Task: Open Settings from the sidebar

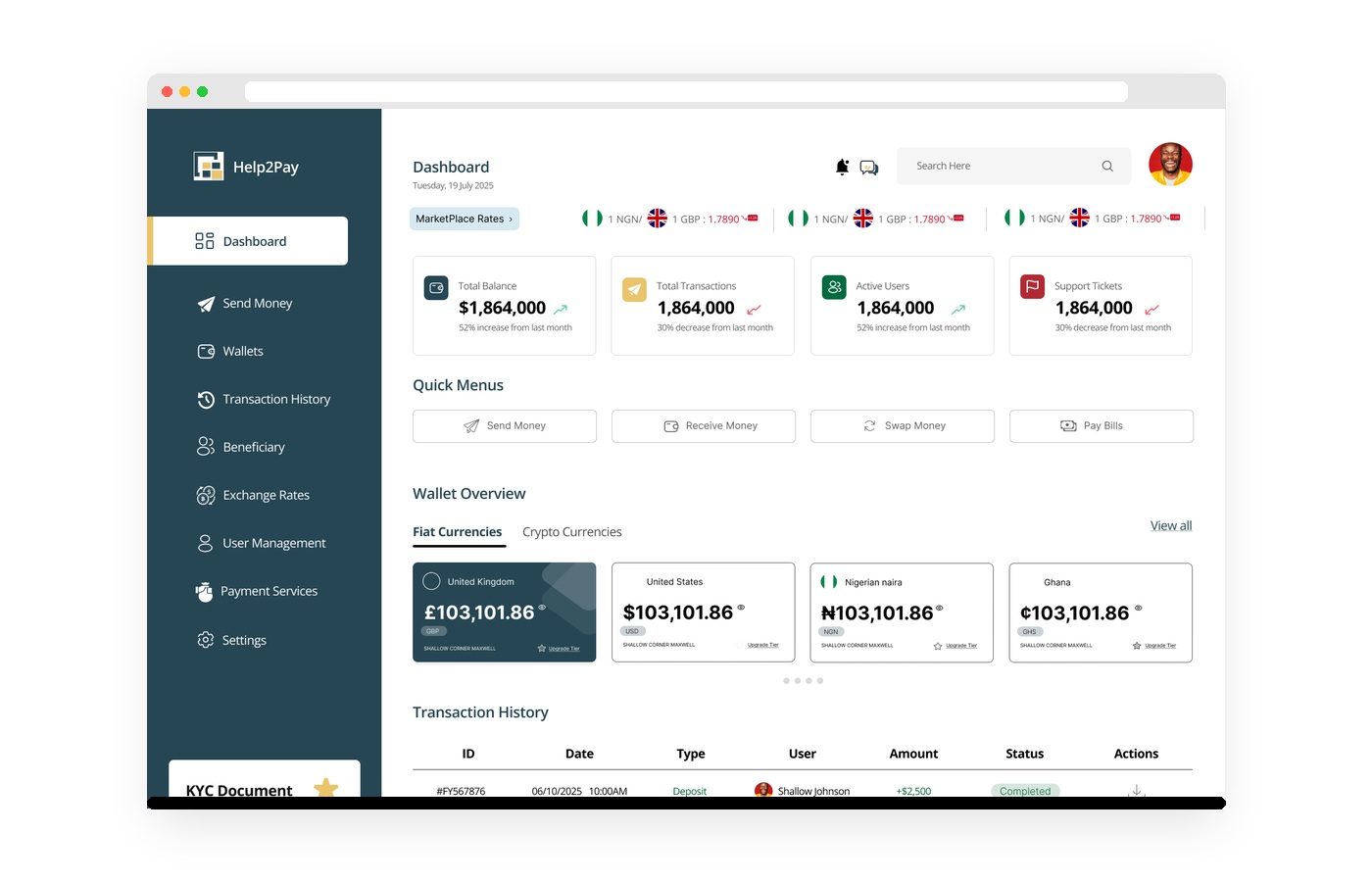Action: (231, 640)
